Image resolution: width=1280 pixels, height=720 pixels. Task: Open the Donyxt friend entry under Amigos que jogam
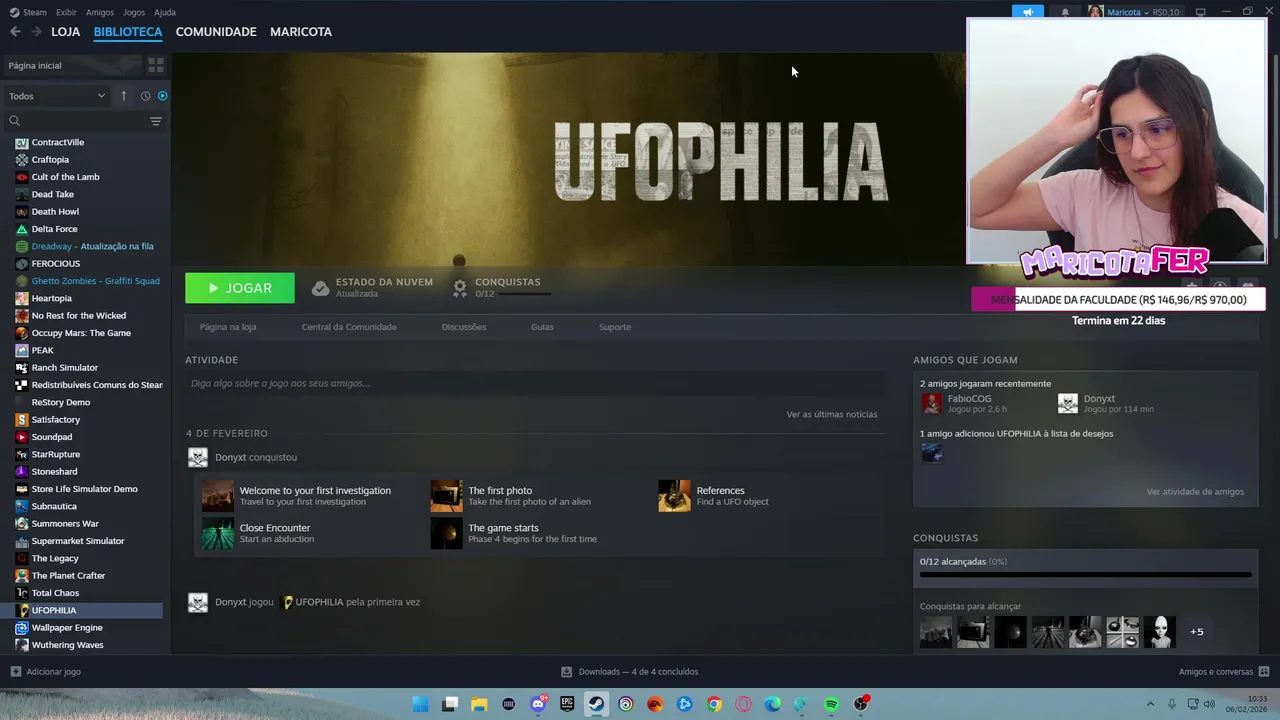click(1106, 403)
